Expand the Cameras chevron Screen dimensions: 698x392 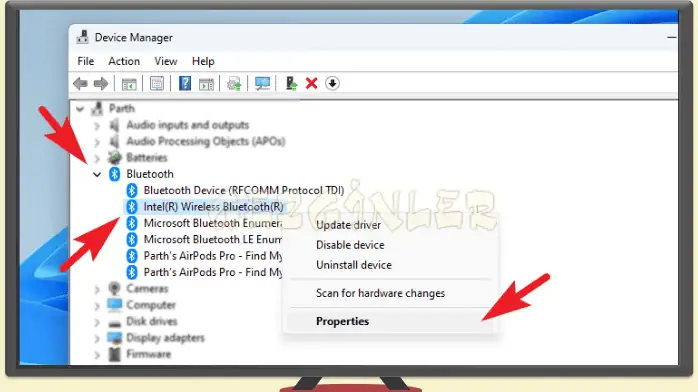97,289
